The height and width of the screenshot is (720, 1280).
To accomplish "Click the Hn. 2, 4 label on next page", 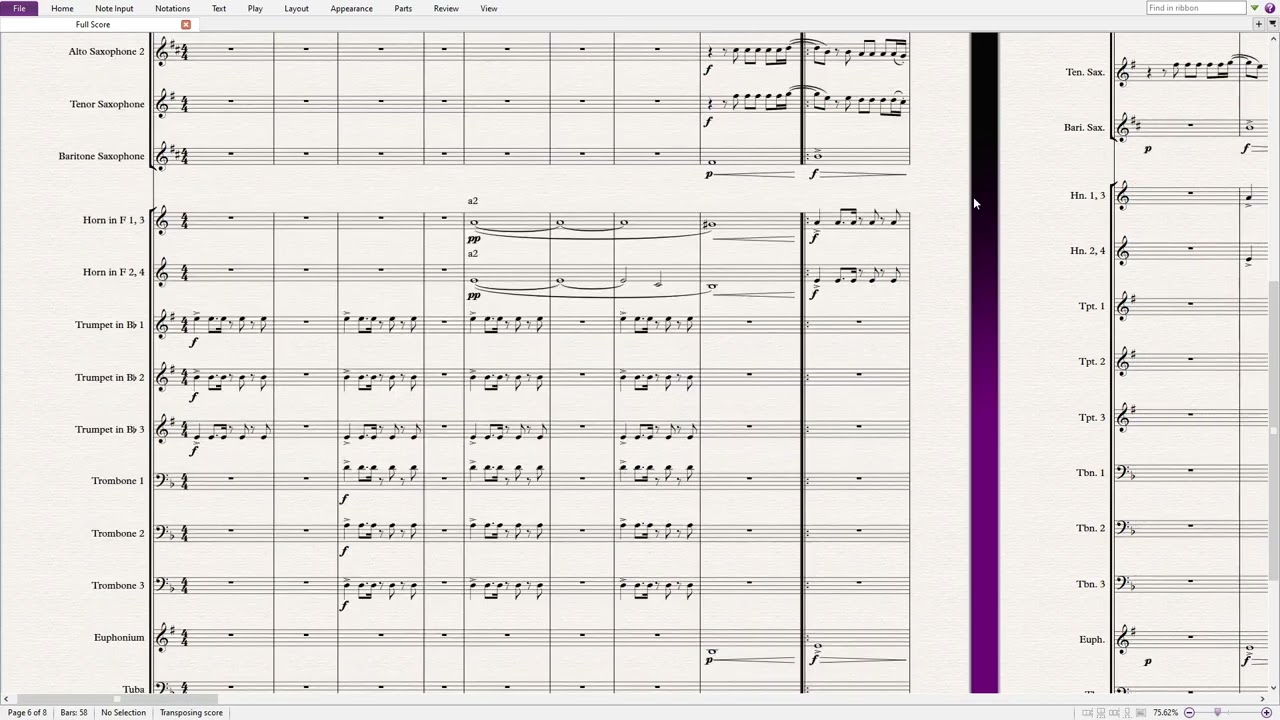I will pos(1088,250).
